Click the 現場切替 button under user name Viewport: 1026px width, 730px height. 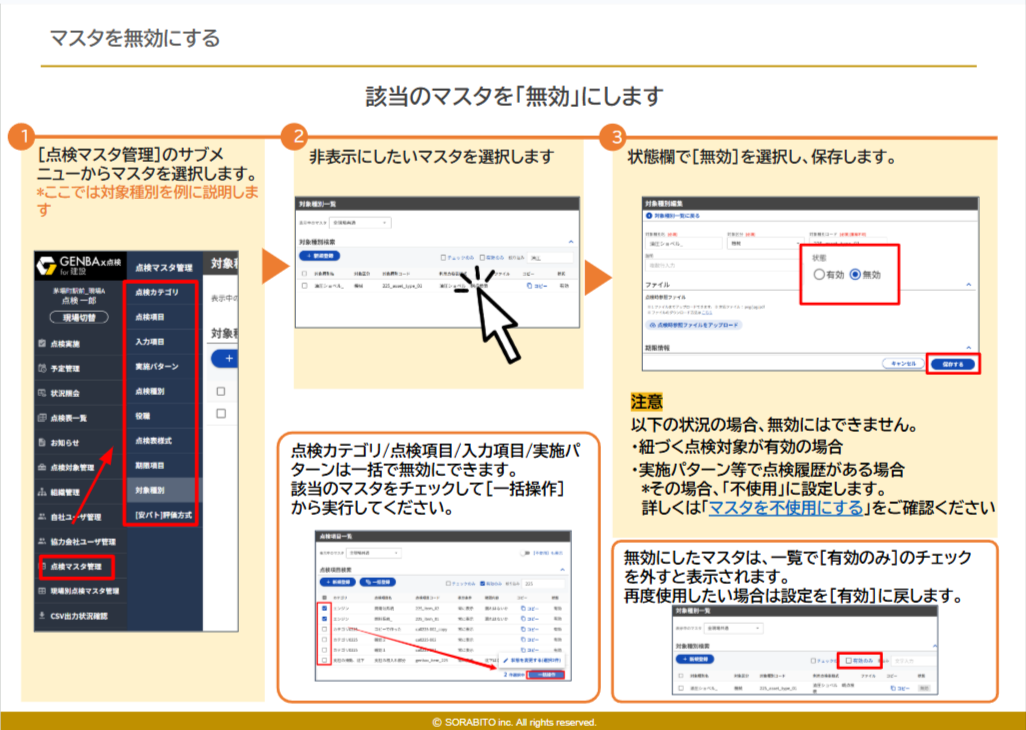pyautogui.click(x=78, y=318)
